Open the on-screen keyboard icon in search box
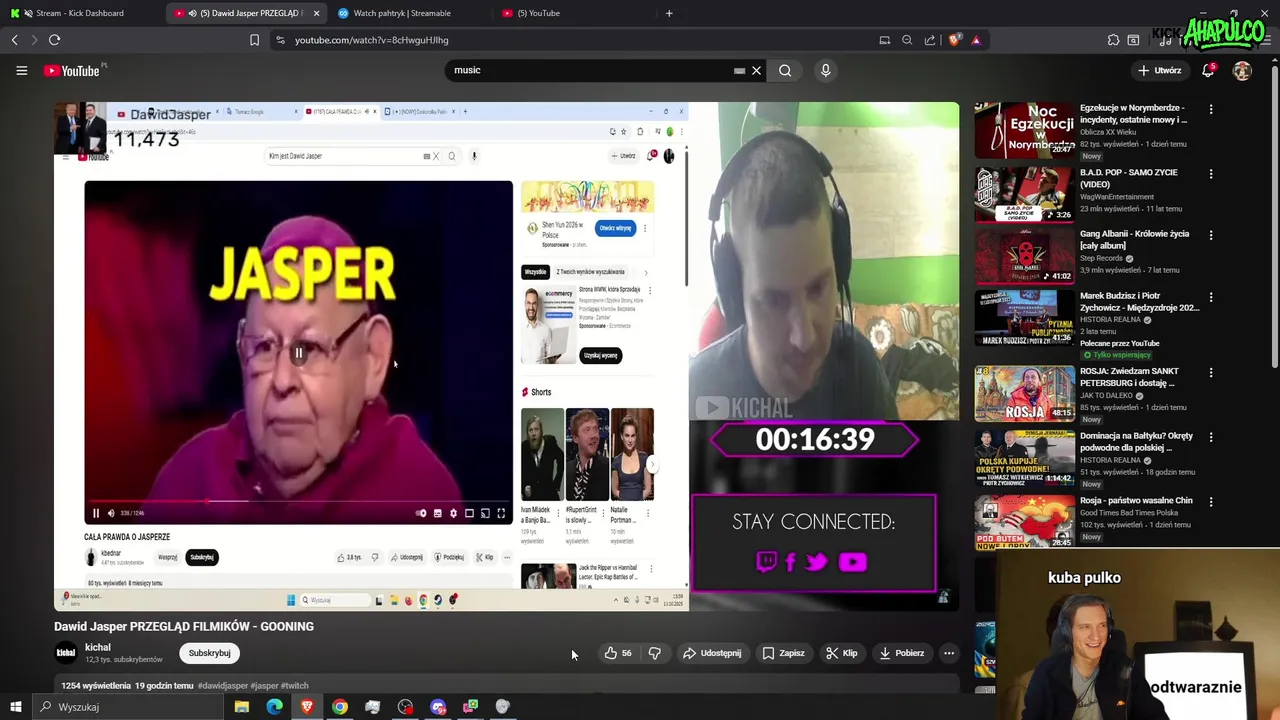 739,70
